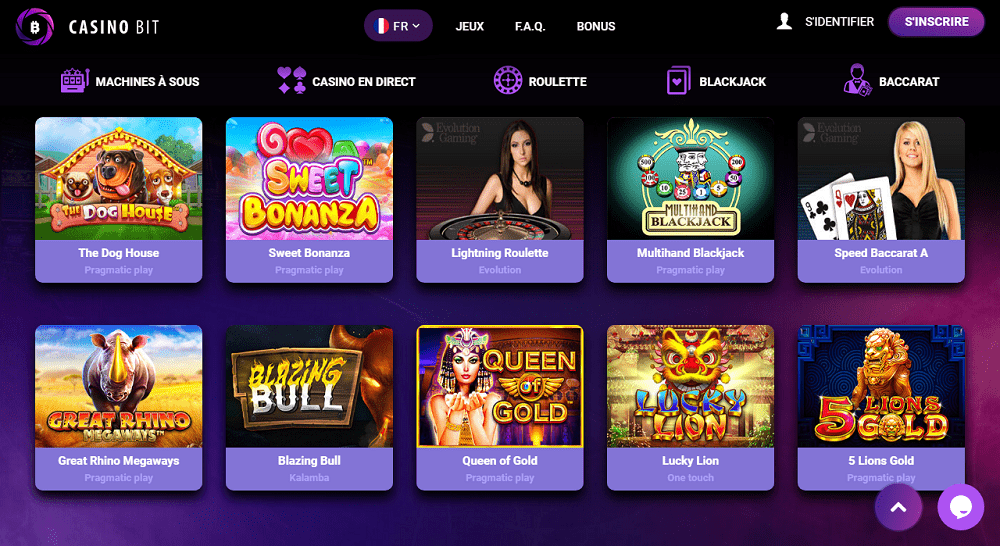
Task: Select the Baccarat dealer icon
Action: tap(857, 80)
